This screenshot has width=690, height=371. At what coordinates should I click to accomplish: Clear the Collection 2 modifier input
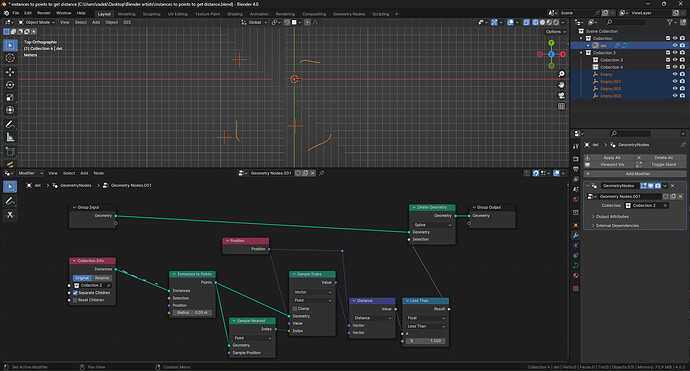click(x=665, y=206)
